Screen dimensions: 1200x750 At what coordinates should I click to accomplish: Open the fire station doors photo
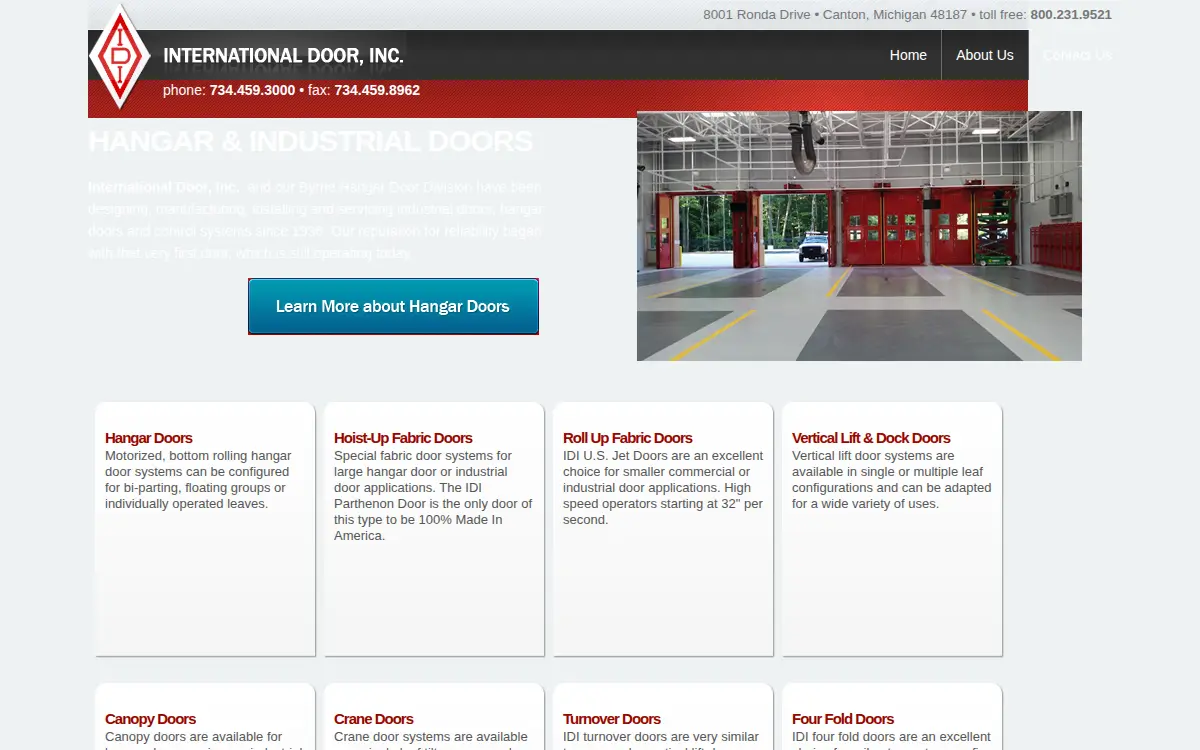(859, 236)
